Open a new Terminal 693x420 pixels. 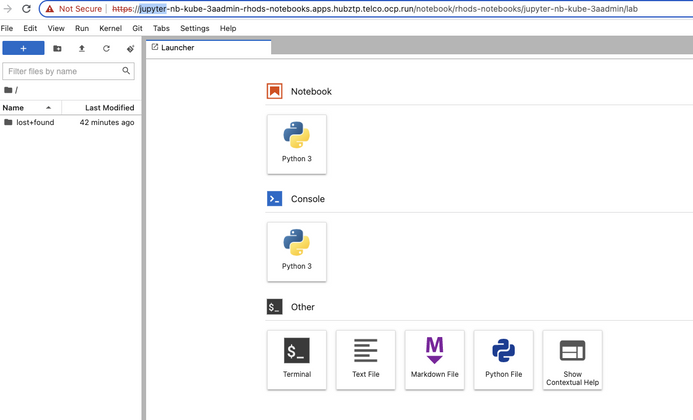297,360
